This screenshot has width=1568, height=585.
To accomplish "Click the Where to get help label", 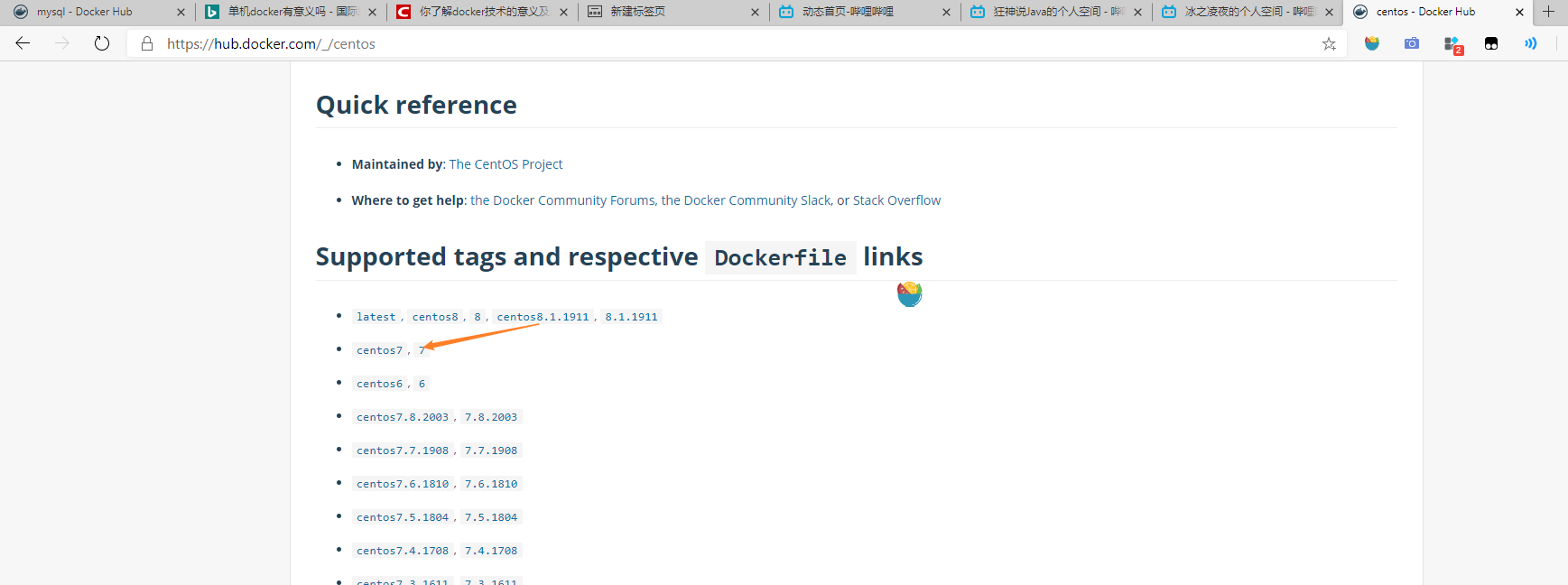I will click(408, 200).
